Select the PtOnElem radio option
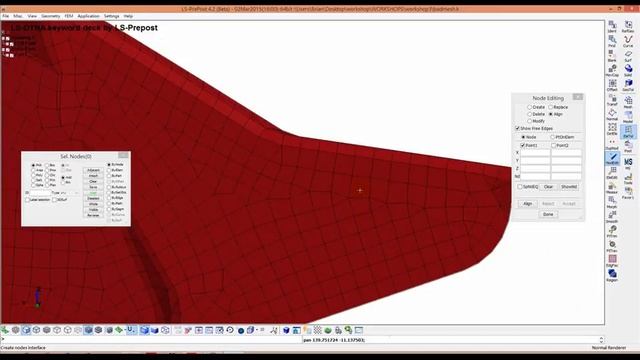Image resolution: width=640 pixels, height=360 pixels. coord(553,137)
